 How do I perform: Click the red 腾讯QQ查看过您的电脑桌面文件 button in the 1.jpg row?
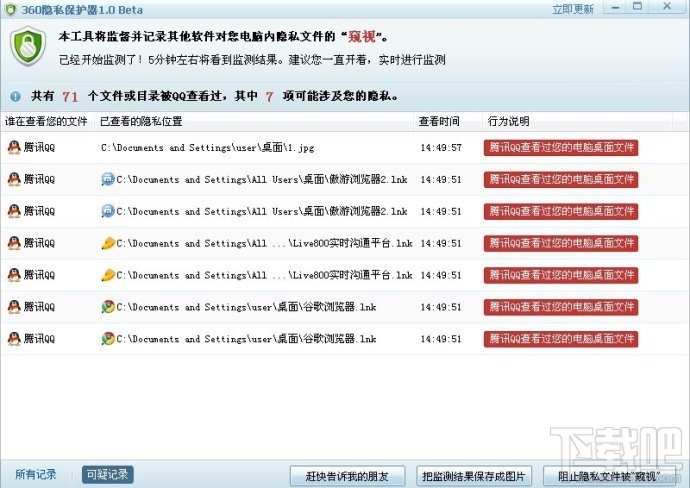[561, 147]
